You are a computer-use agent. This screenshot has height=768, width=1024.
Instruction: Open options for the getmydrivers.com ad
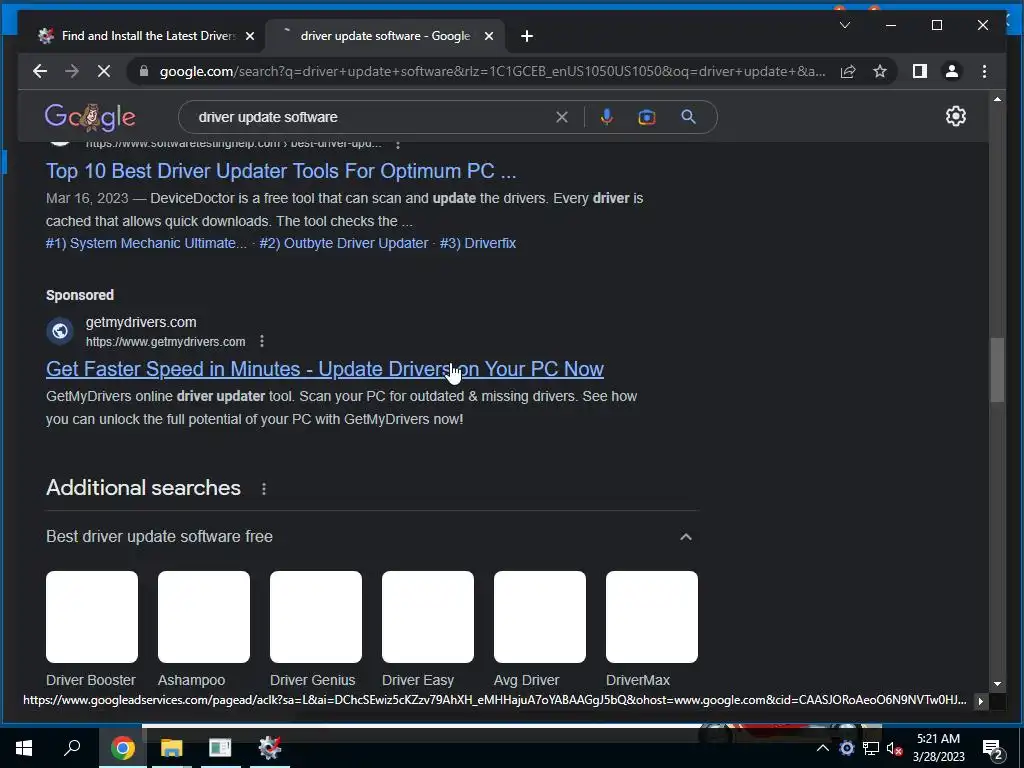[262, 341]
